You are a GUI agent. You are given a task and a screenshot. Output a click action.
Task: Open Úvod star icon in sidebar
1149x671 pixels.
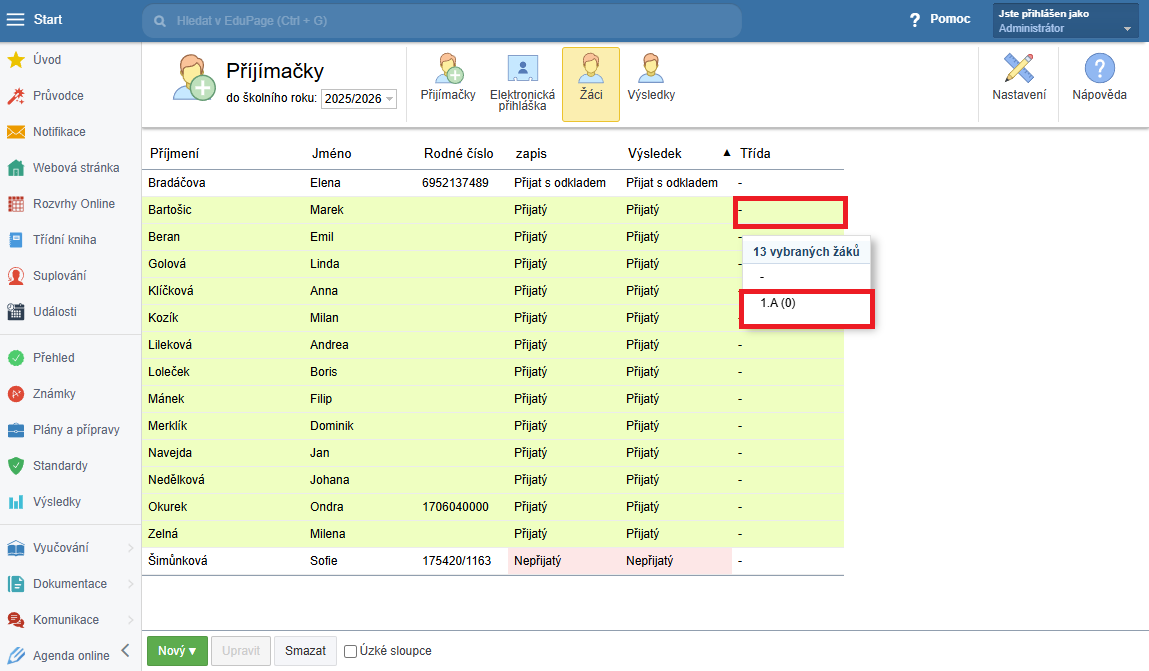click(x=15, y=60)
